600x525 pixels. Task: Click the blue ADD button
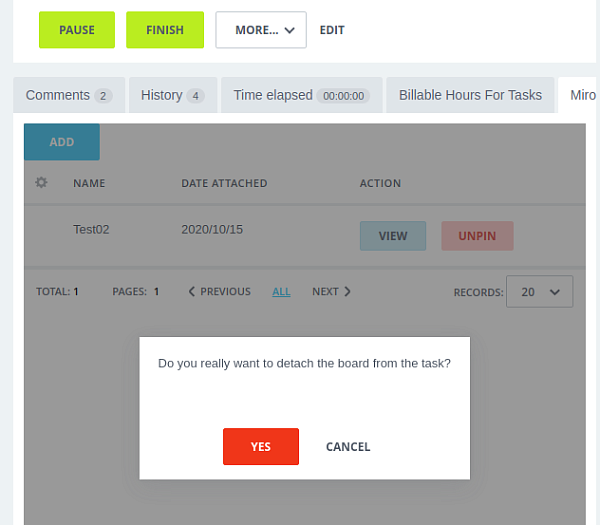pos(62,142)
